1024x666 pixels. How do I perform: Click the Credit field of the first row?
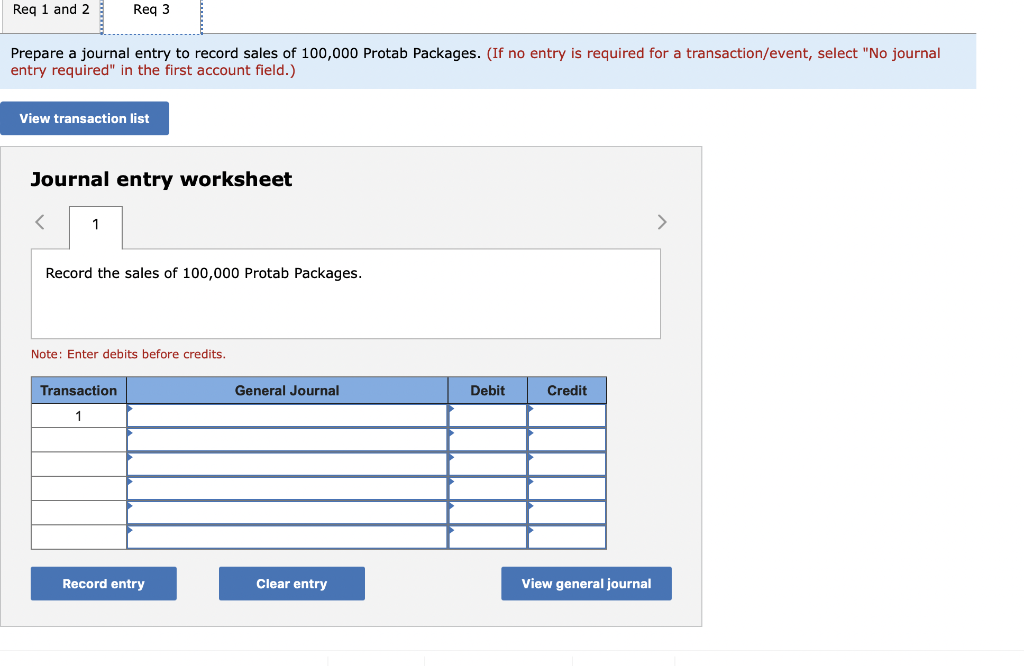pyautogui.click(x=567, y=415)
